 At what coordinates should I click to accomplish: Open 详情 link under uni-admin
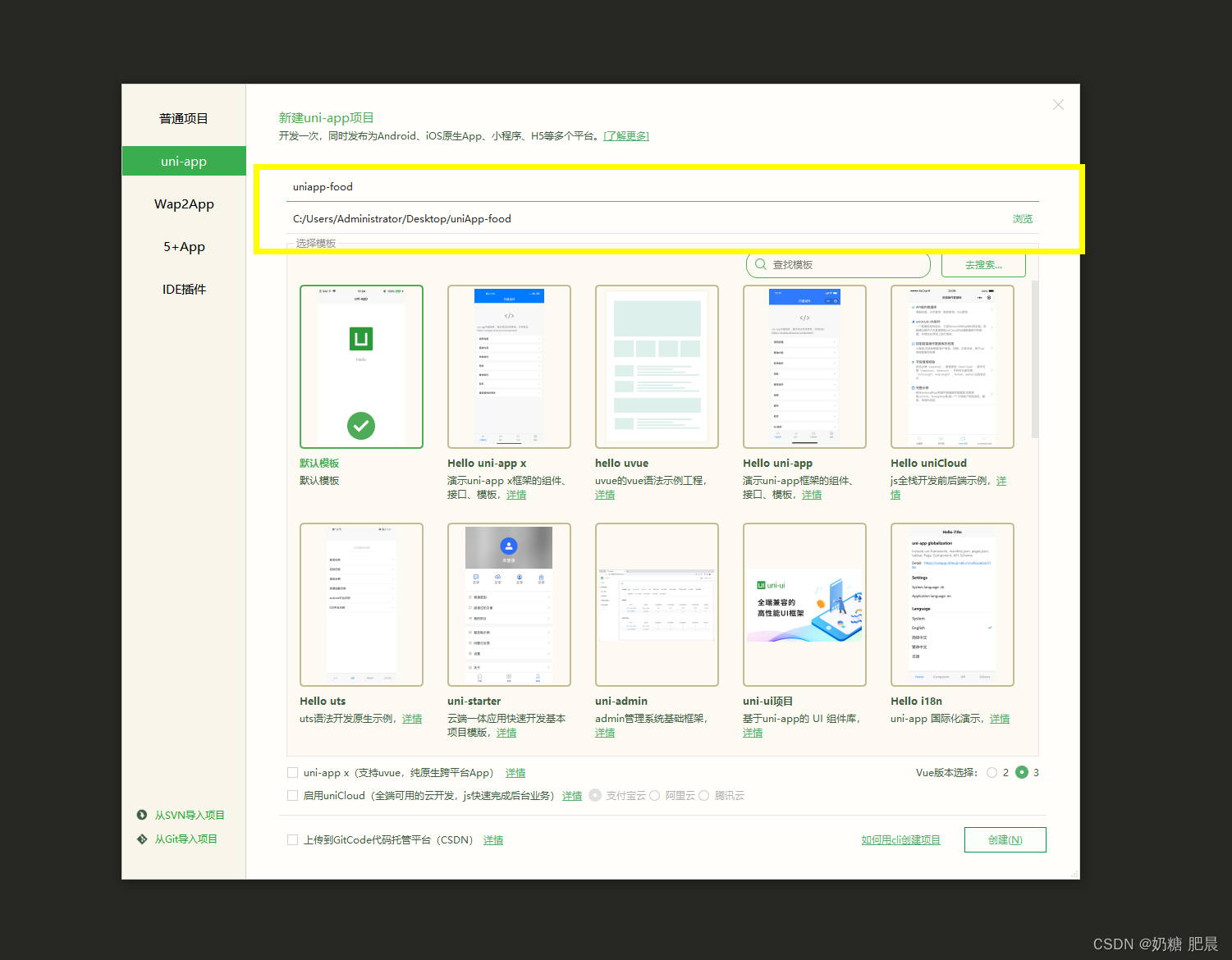point(605,733)
